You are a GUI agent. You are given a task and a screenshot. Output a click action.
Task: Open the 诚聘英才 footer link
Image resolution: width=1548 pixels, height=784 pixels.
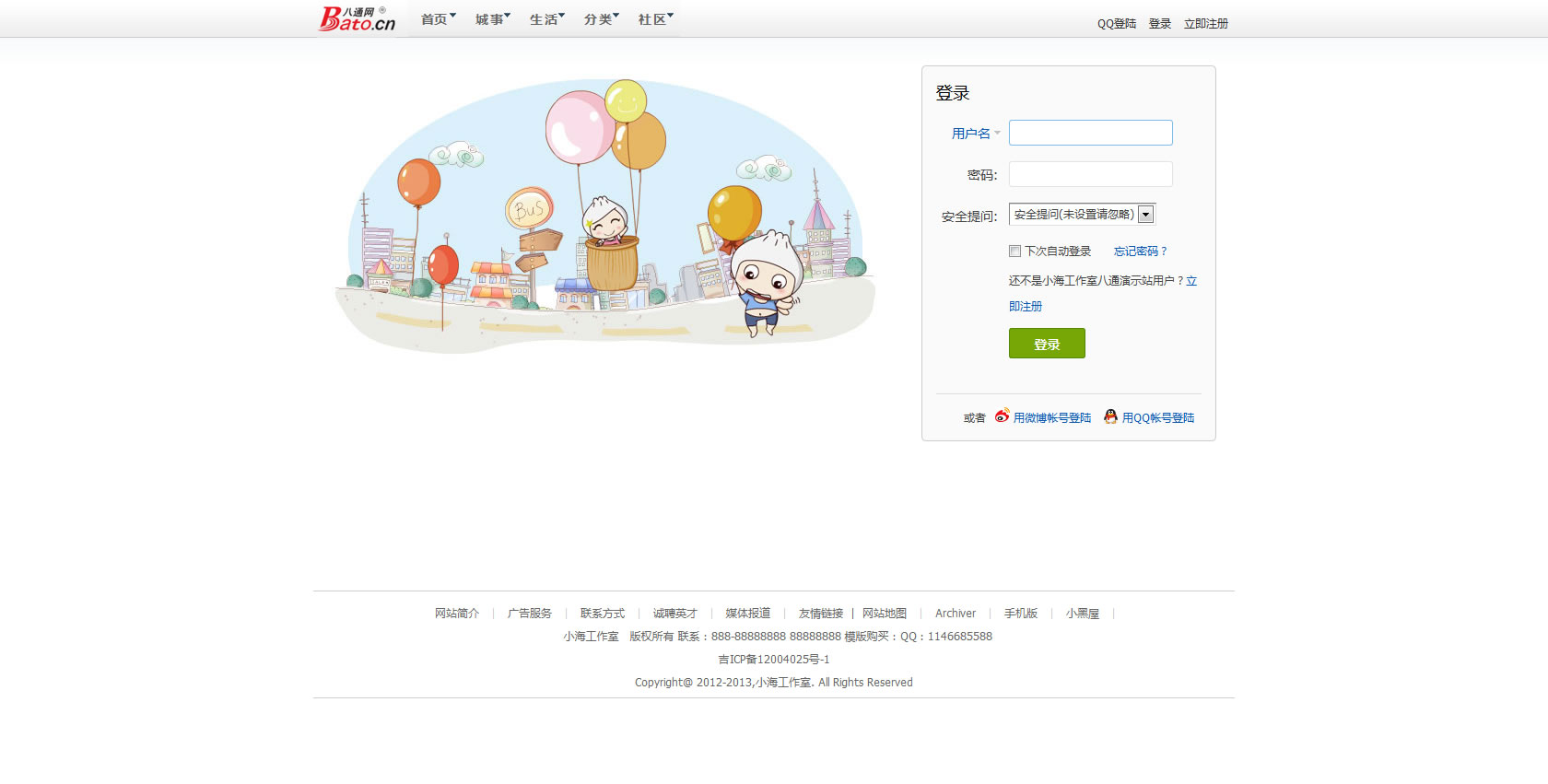(x=675, y=614)
